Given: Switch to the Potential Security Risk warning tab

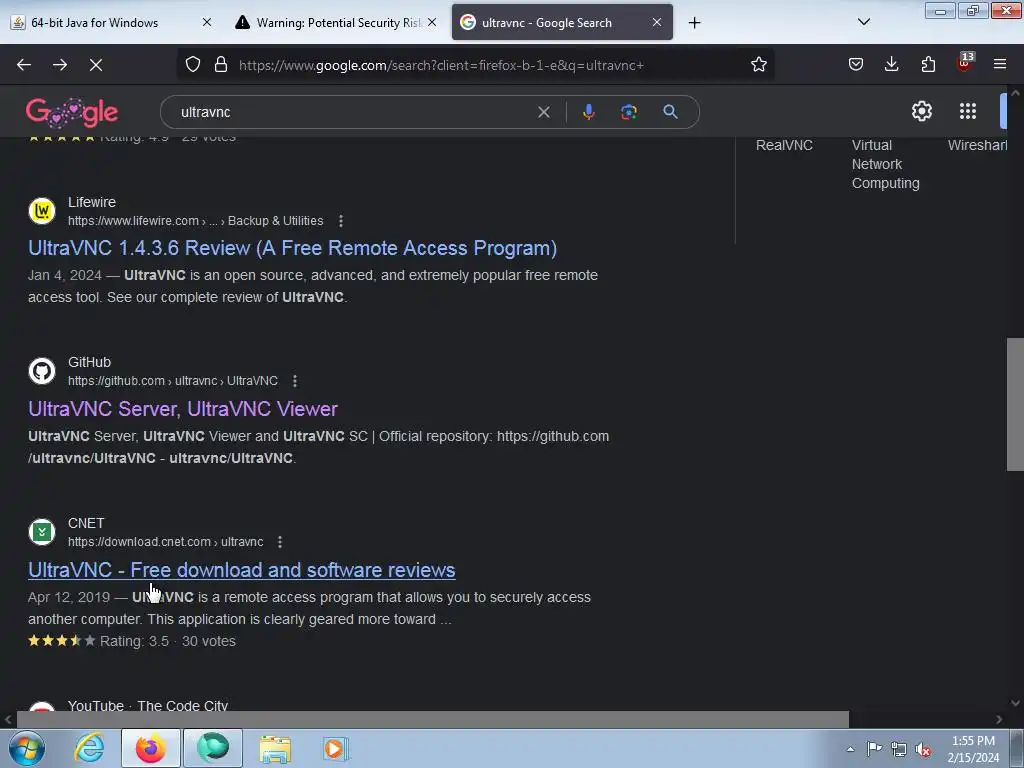Looking at the screenshot, I should point(338,23).
